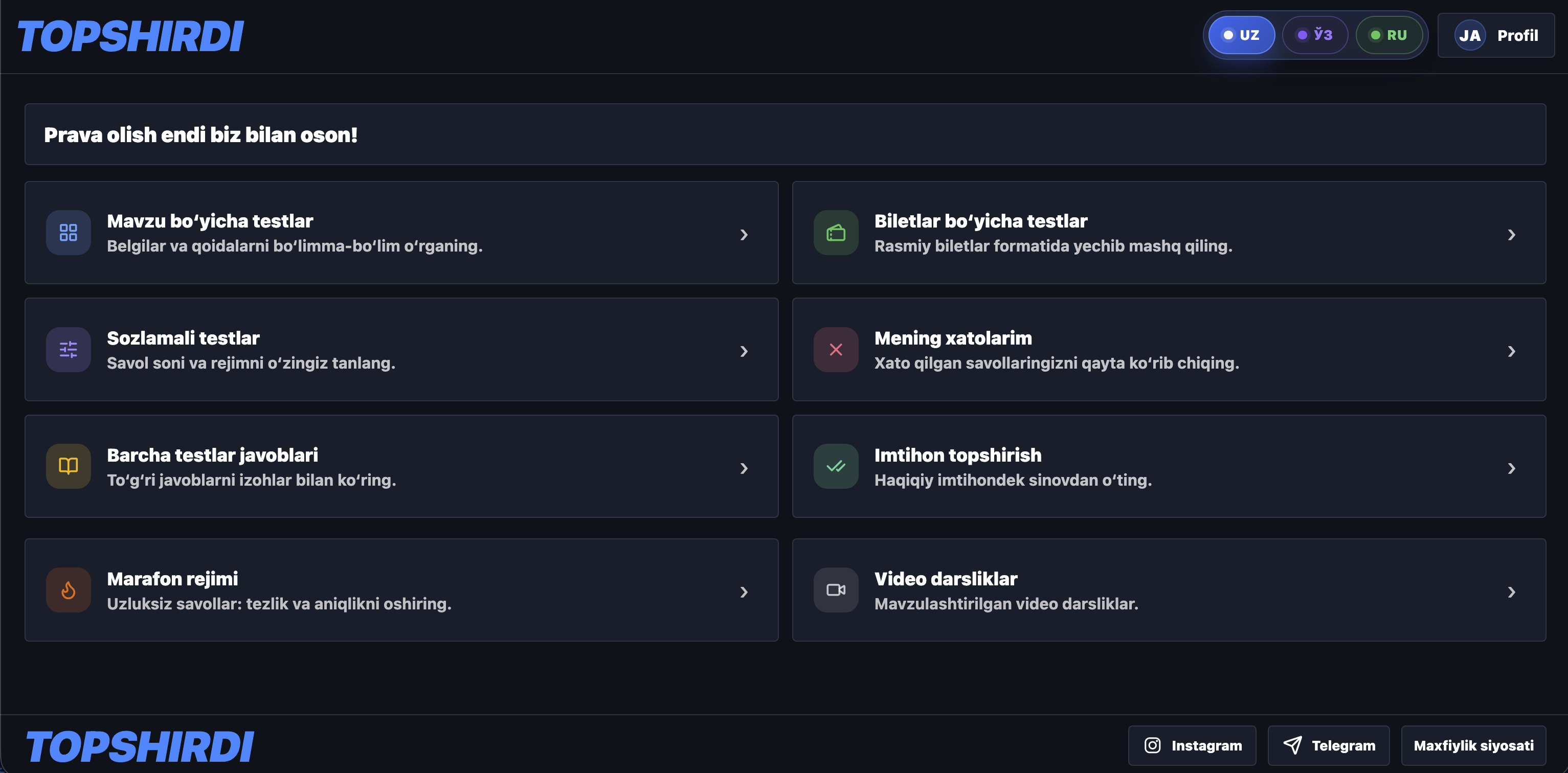Click the TOPSHIRDI logo in the header
This screenshot has width=1568, height=773.
[x=130, y=36]
